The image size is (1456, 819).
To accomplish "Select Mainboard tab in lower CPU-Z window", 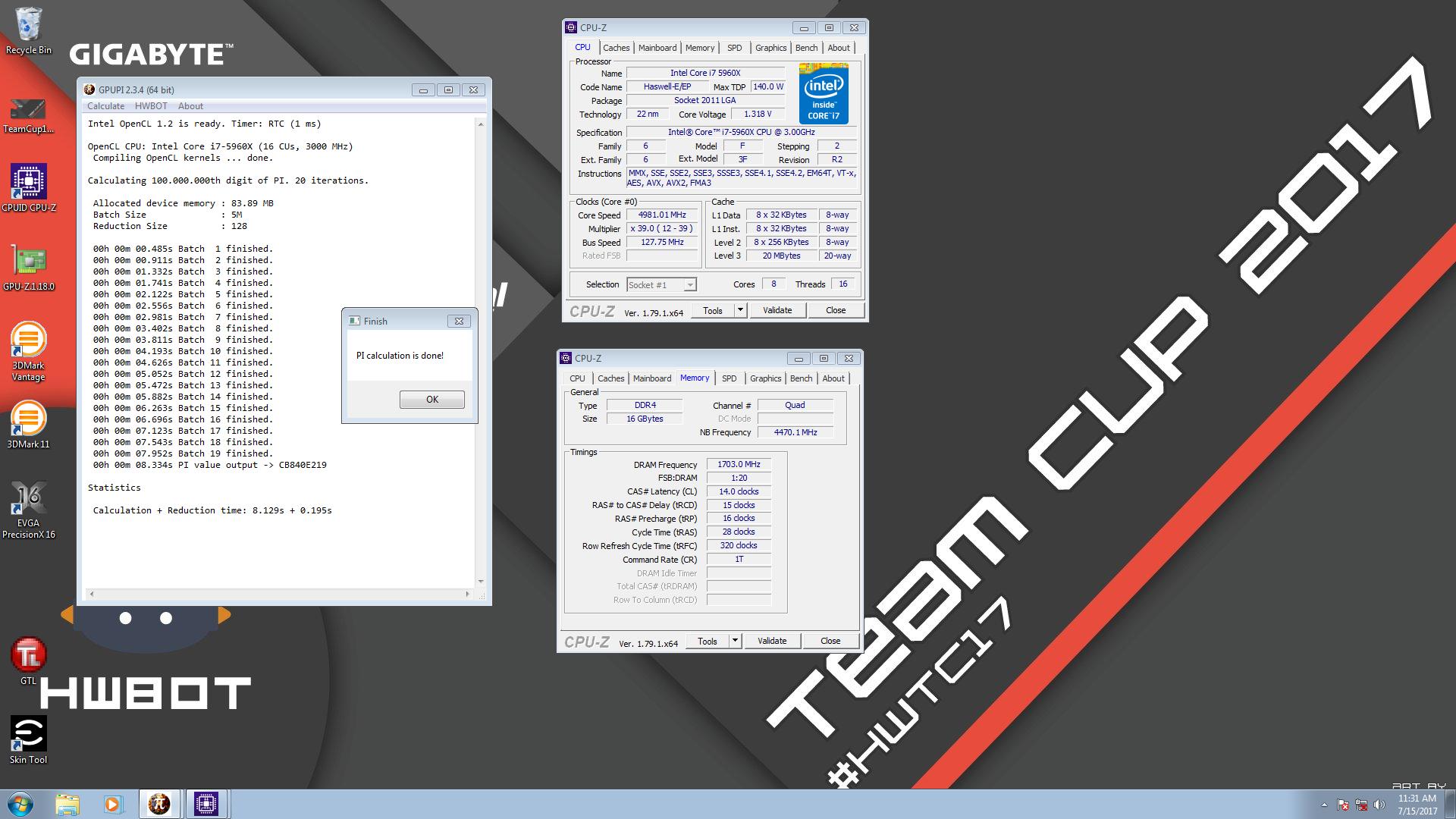I will pos(652,378).
